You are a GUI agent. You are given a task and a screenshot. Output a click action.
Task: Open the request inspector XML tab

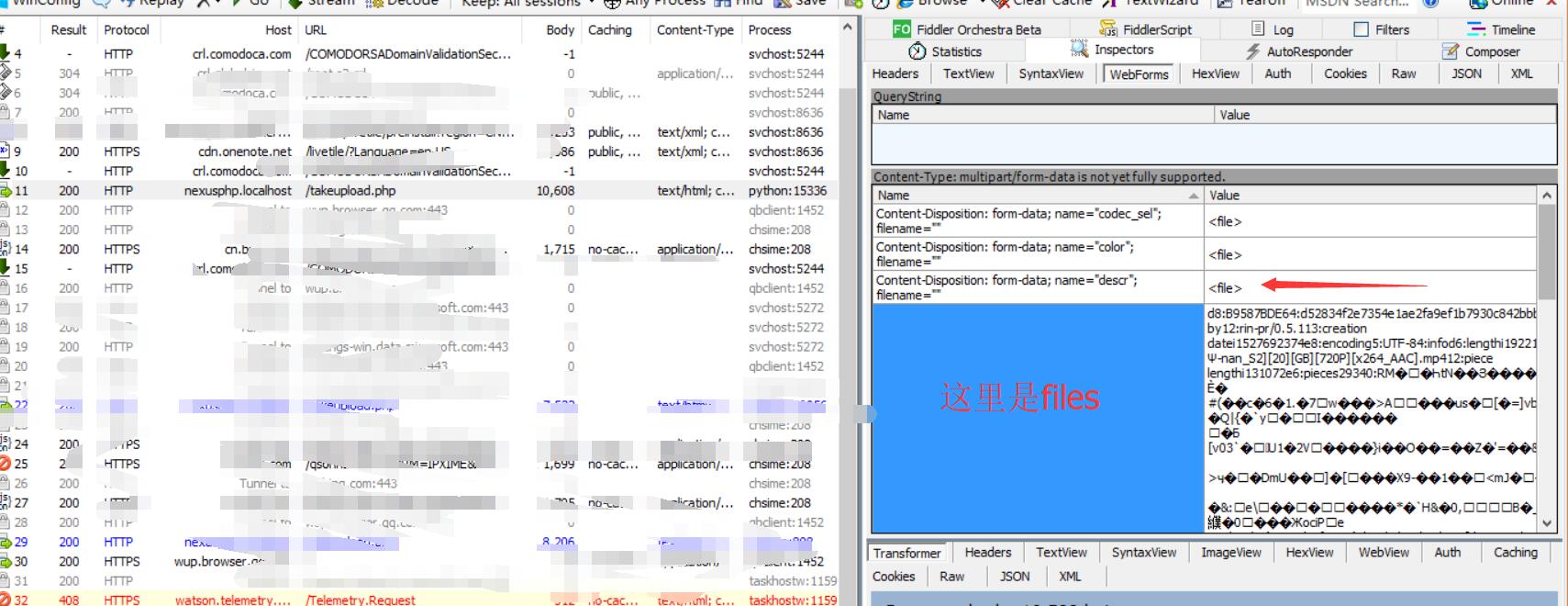[x=1521, y=73]
